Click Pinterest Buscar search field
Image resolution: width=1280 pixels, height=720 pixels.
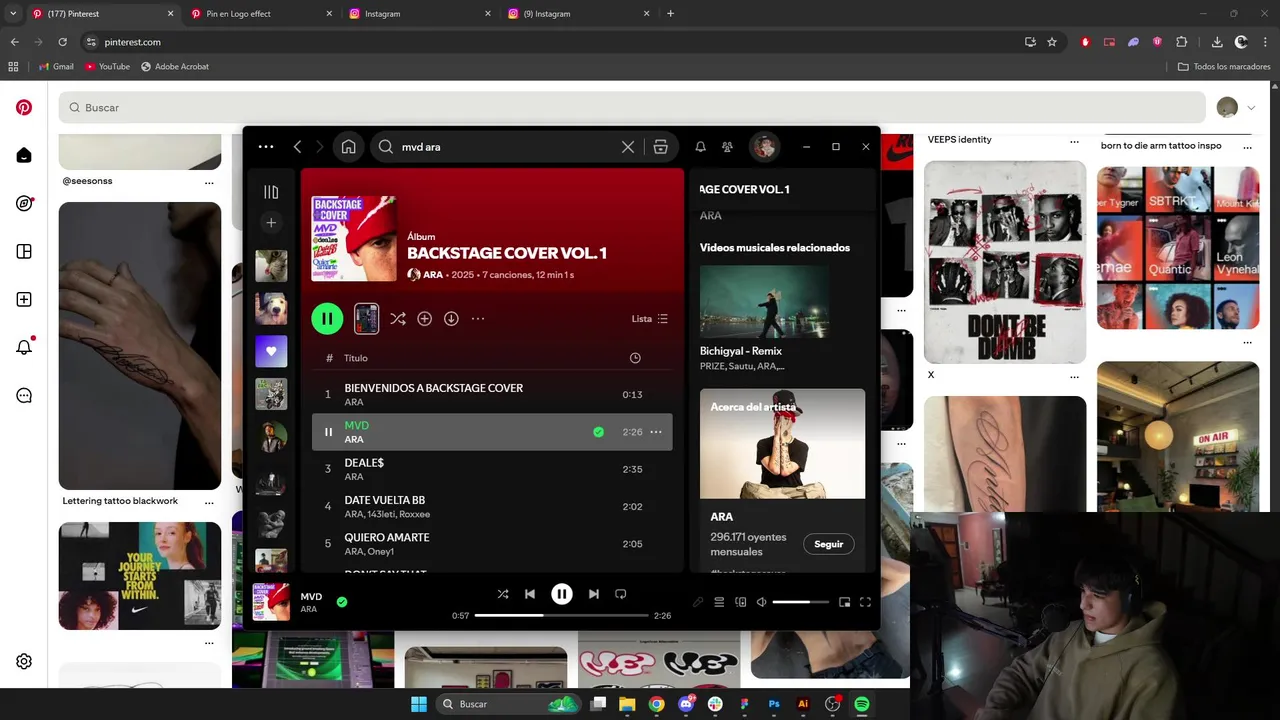tap(632, 107)
